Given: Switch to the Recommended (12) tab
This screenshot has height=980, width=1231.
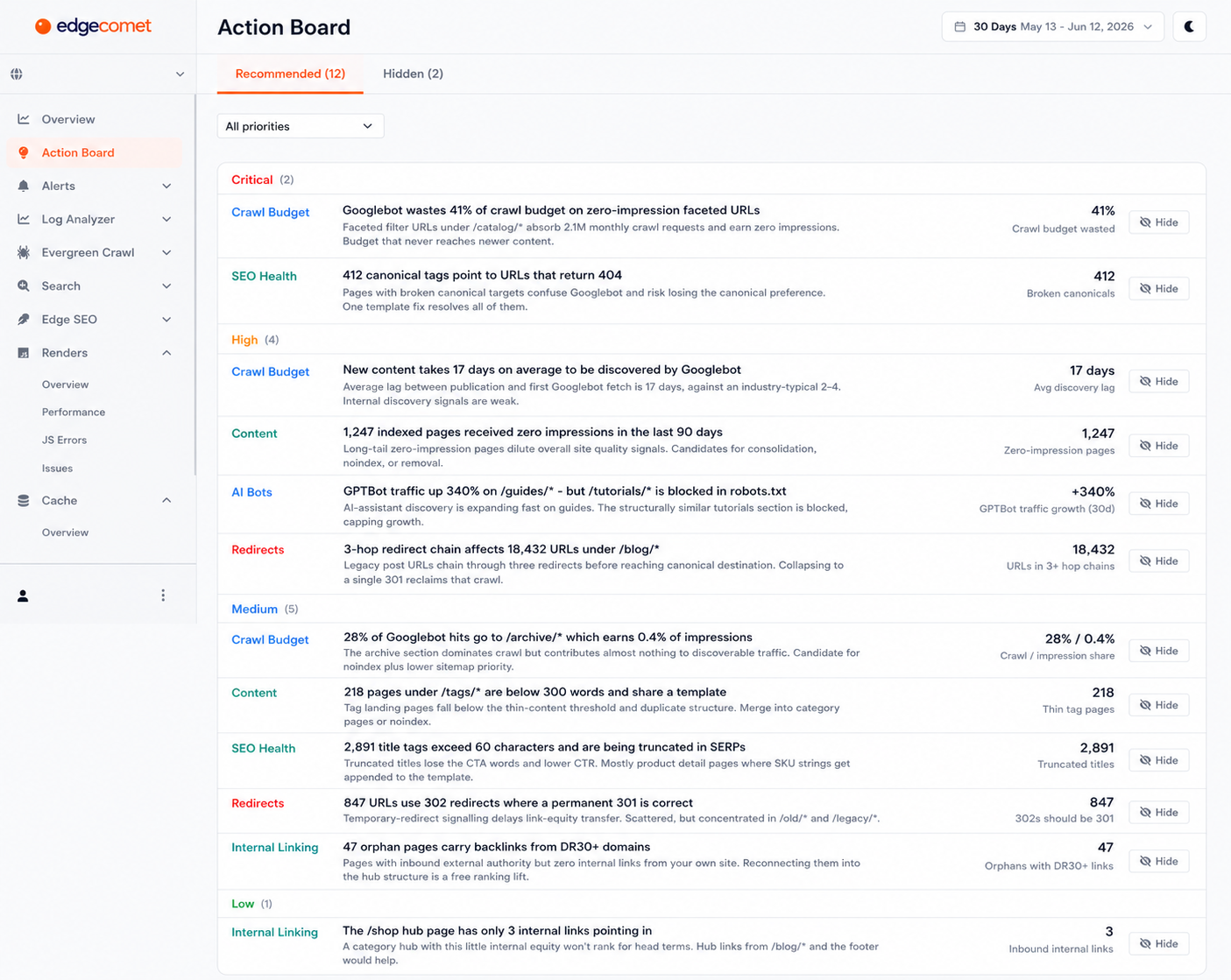Looking at the screenshot, I should pyautogui.click(x=290, y=74).
